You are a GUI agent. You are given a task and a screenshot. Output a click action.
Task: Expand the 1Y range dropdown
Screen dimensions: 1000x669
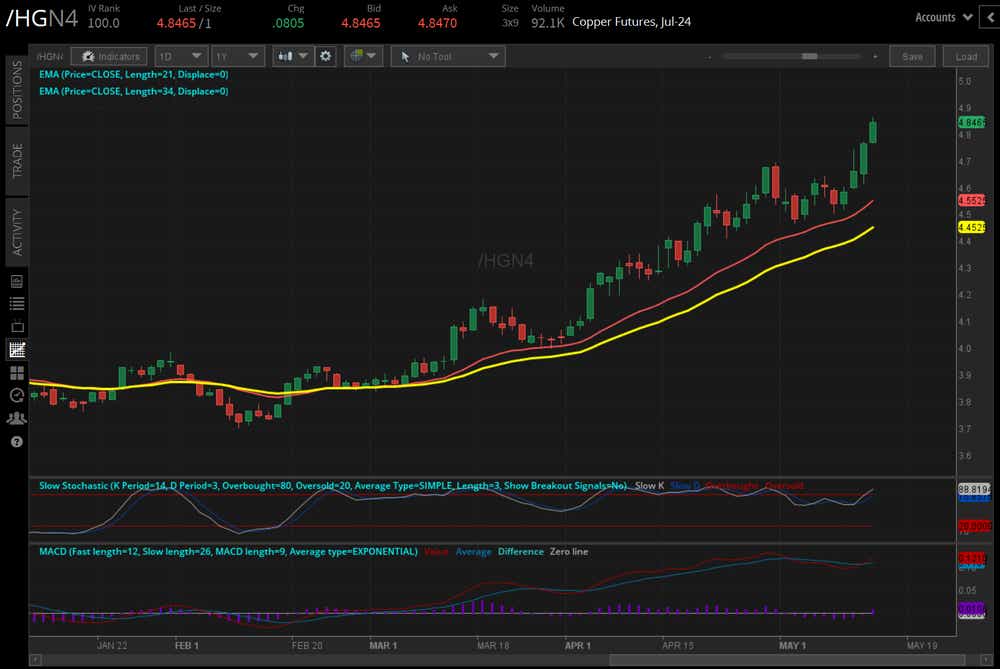coord(238,57)
